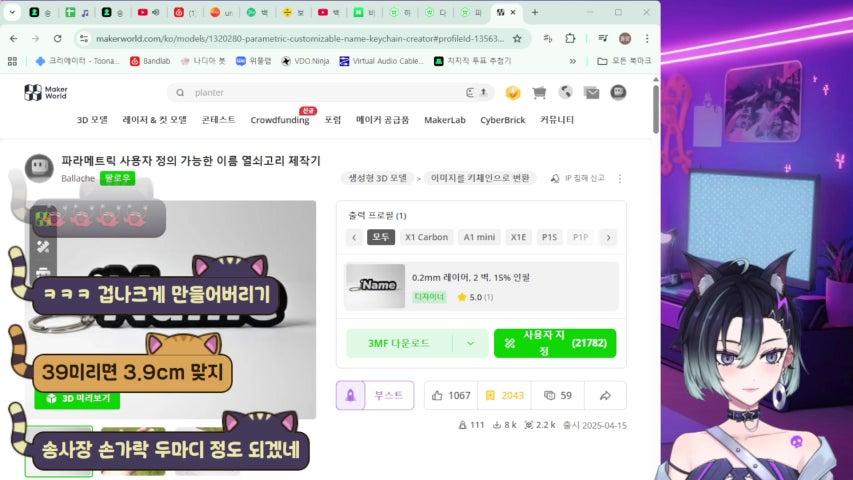Viewport: 853px width, 480px height.
Task: Click the 3MF 다운로드 button
Action: pos(399,343)
